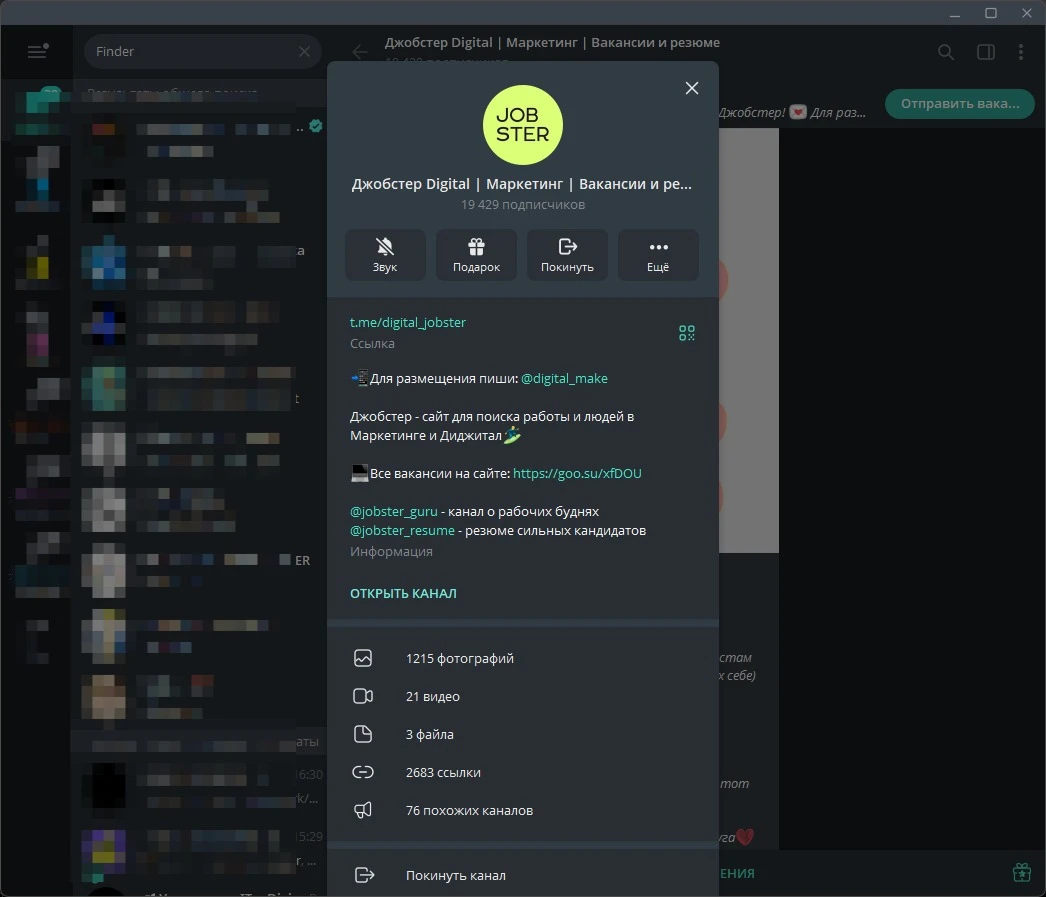Open the 3 файла shared files
The width and height of the screenshot is (1046, 897).
(x=523, y=734)
